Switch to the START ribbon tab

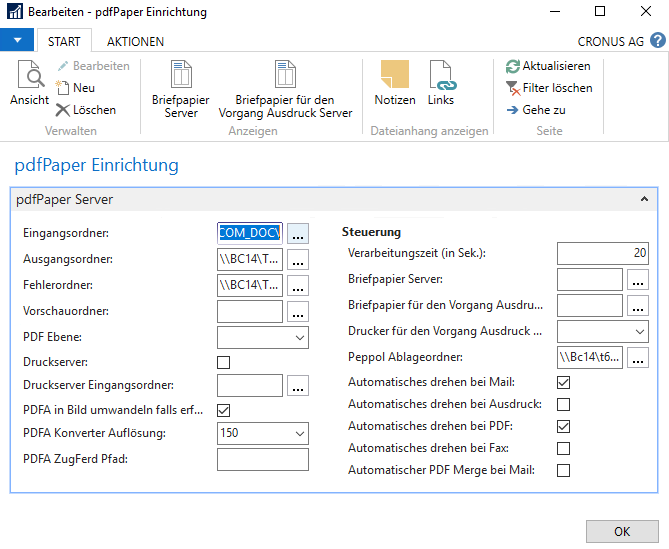64,41
